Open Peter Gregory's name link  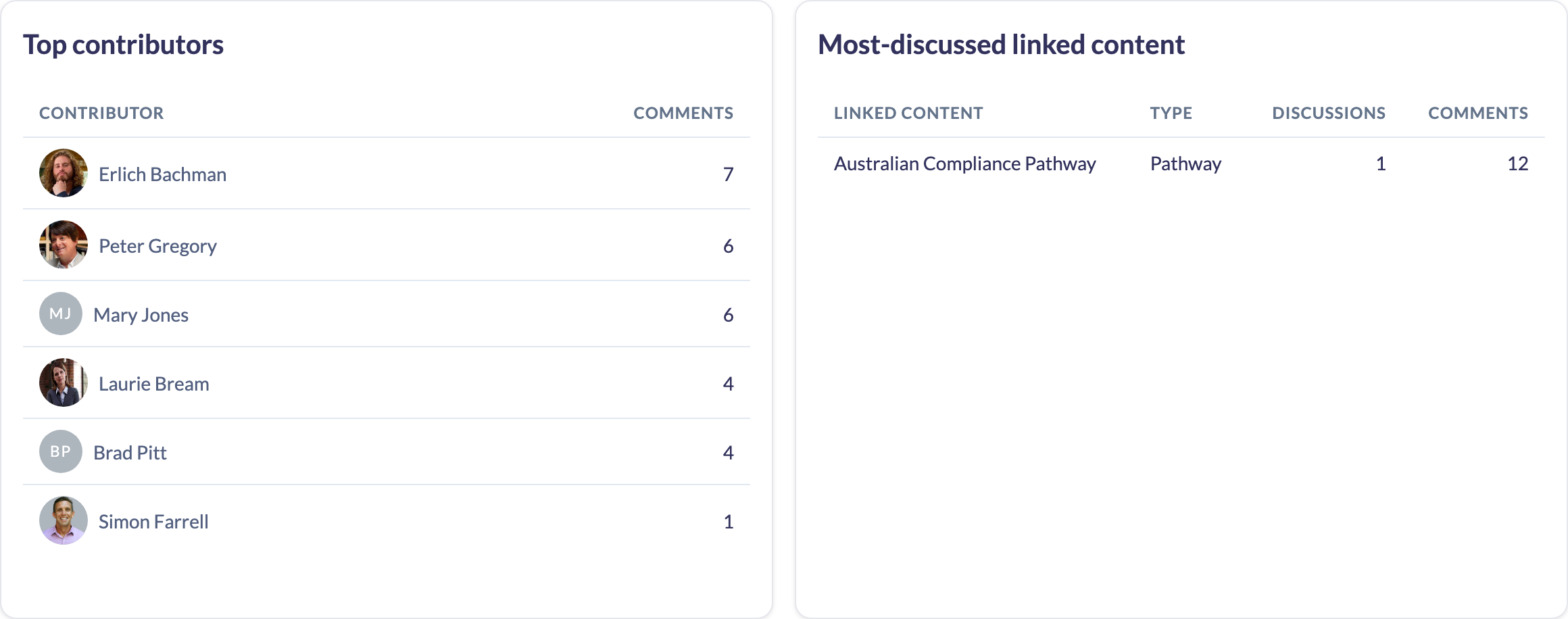[157, 246]
